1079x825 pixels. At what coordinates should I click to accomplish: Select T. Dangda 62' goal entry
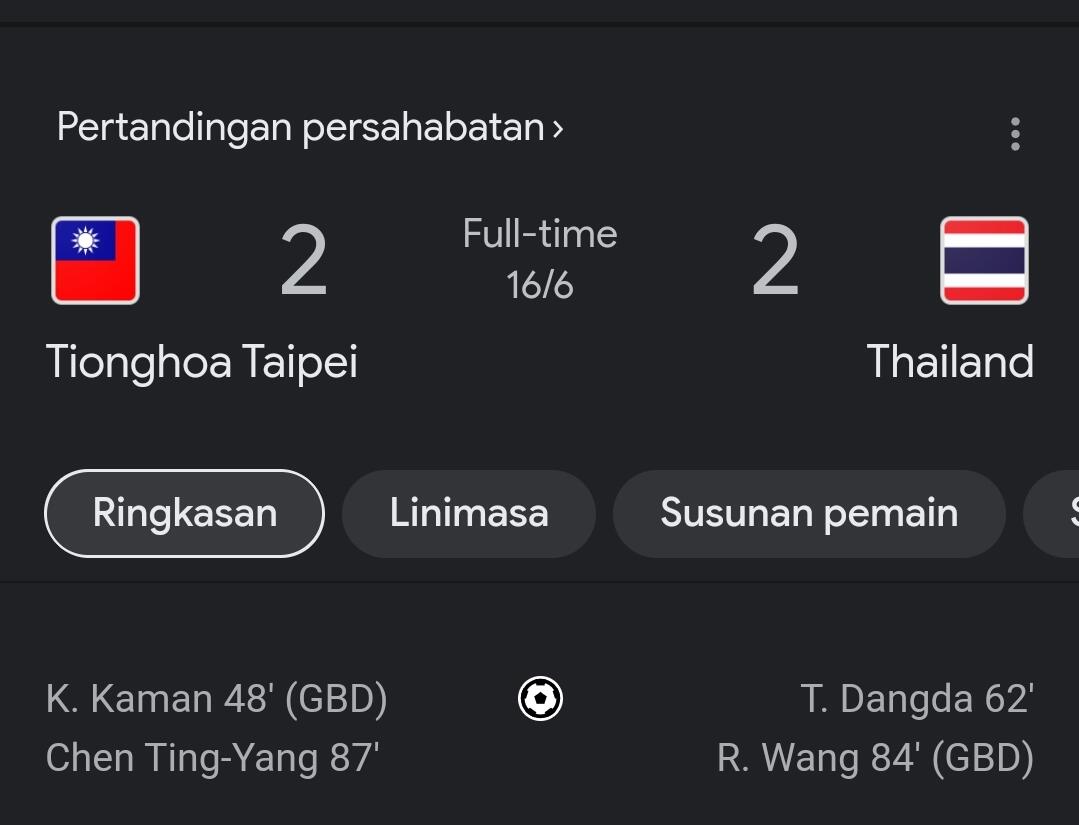917,699
